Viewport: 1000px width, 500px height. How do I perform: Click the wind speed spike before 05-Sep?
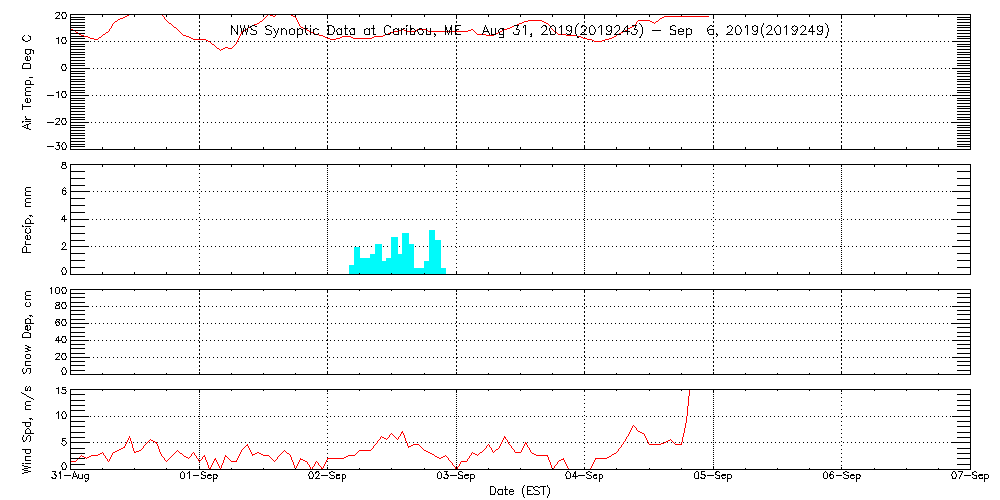coord(687,405)
